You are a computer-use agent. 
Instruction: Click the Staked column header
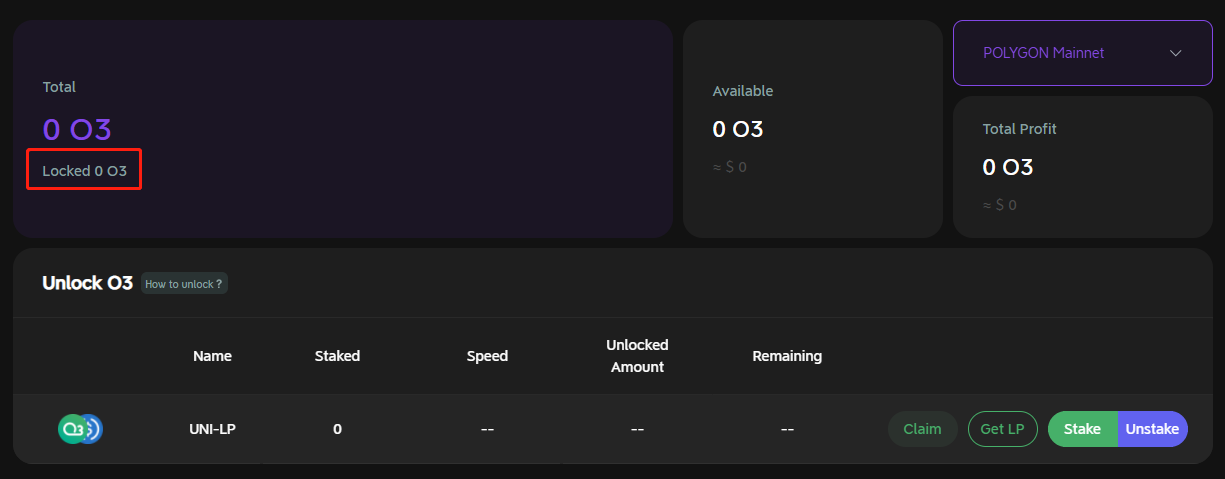tap(337, 356)
